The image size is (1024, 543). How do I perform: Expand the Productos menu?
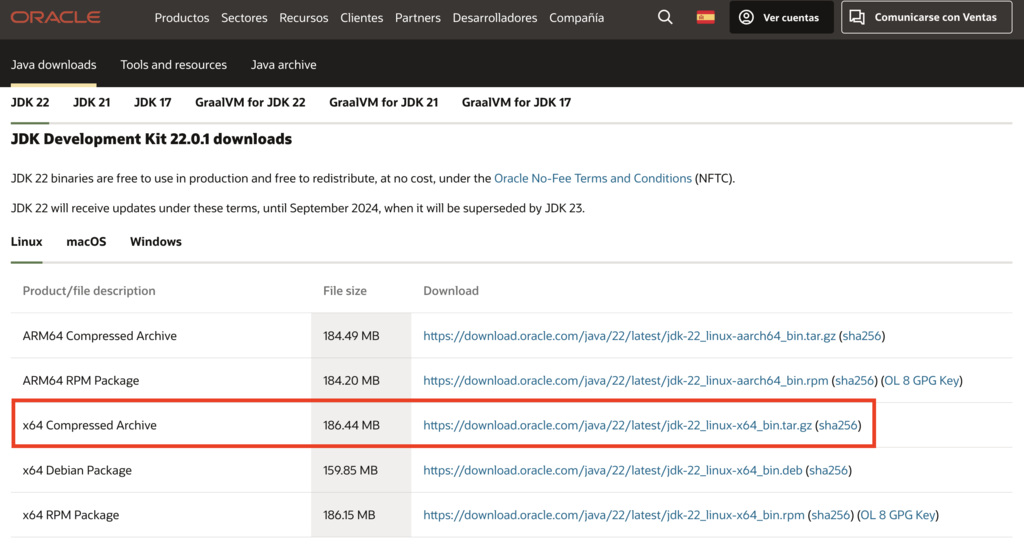pyautogui.click(x=182, y=18)
